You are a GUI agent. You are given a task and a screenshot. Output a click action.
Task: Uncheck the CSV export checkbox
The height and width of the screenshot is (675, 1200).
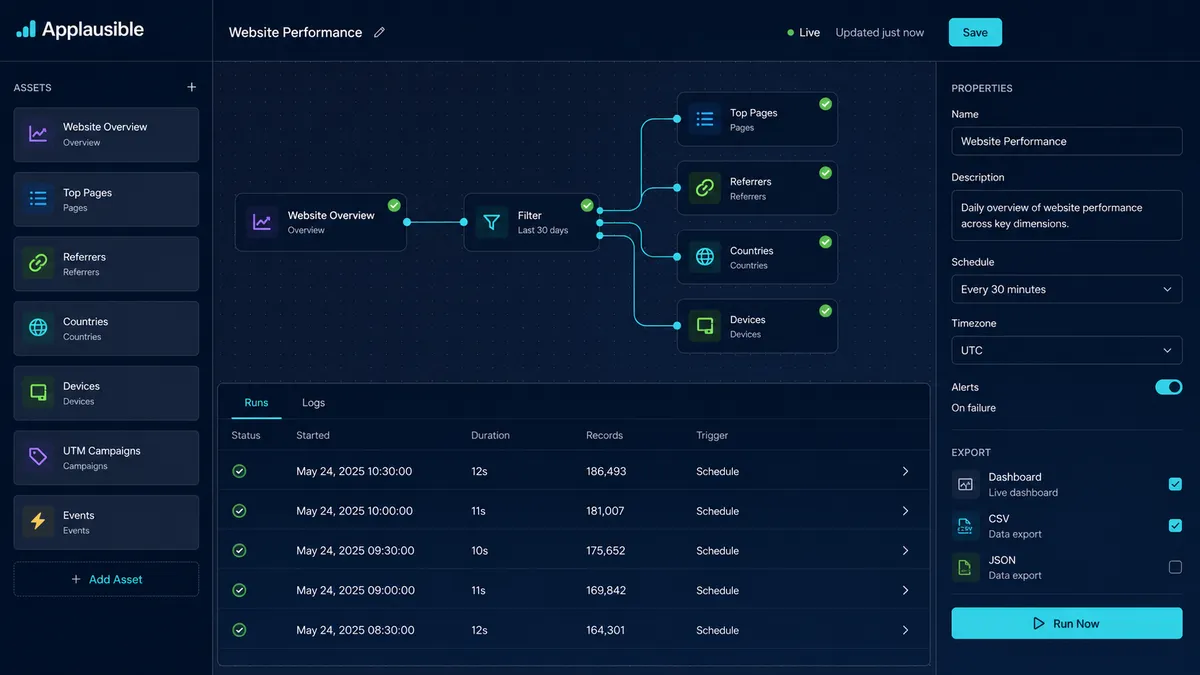pyautogui.click(x=1175, y=526)
